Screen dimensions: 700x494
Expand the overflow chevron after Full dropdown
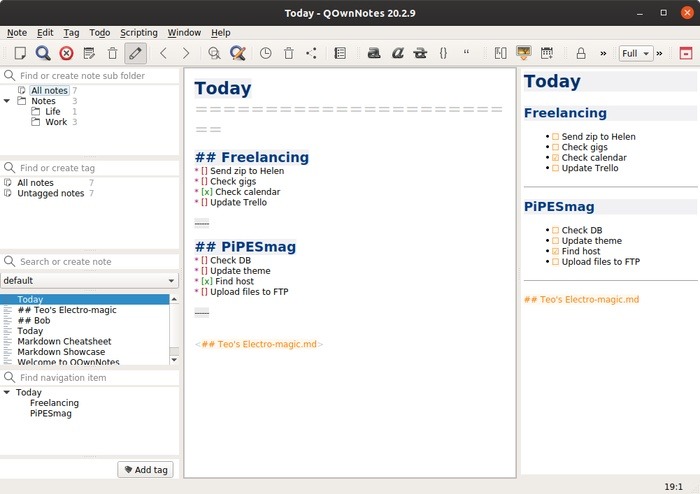(x=659, y=54)
